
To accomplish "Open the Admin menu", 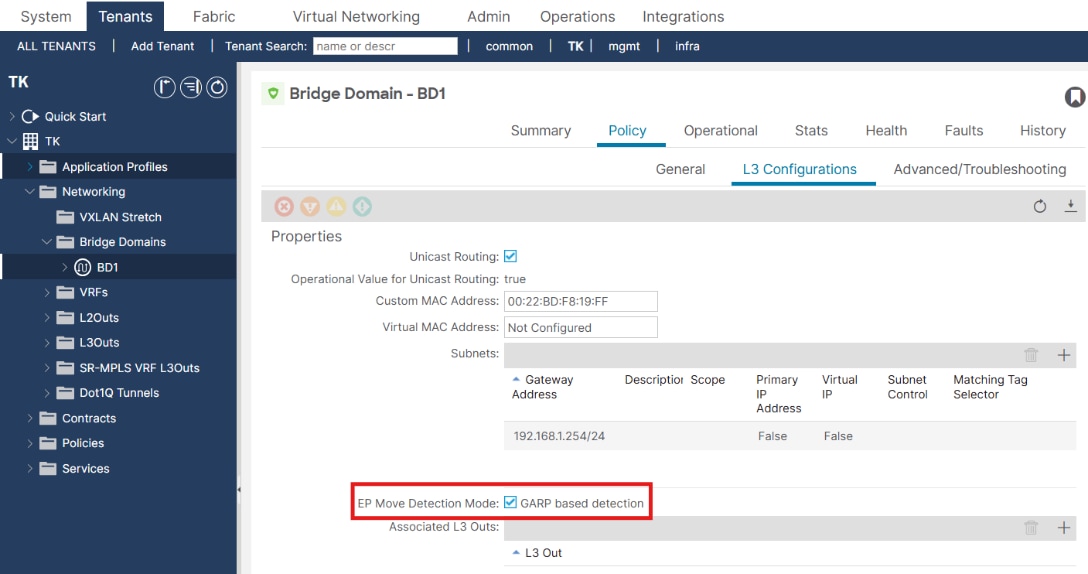I will (x=488, y=17).
